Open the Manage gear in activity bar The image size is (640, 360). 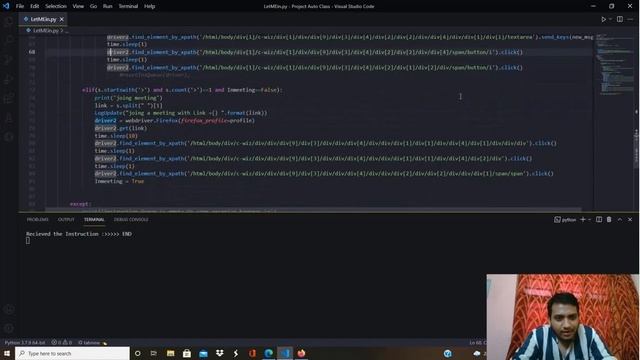9,328
